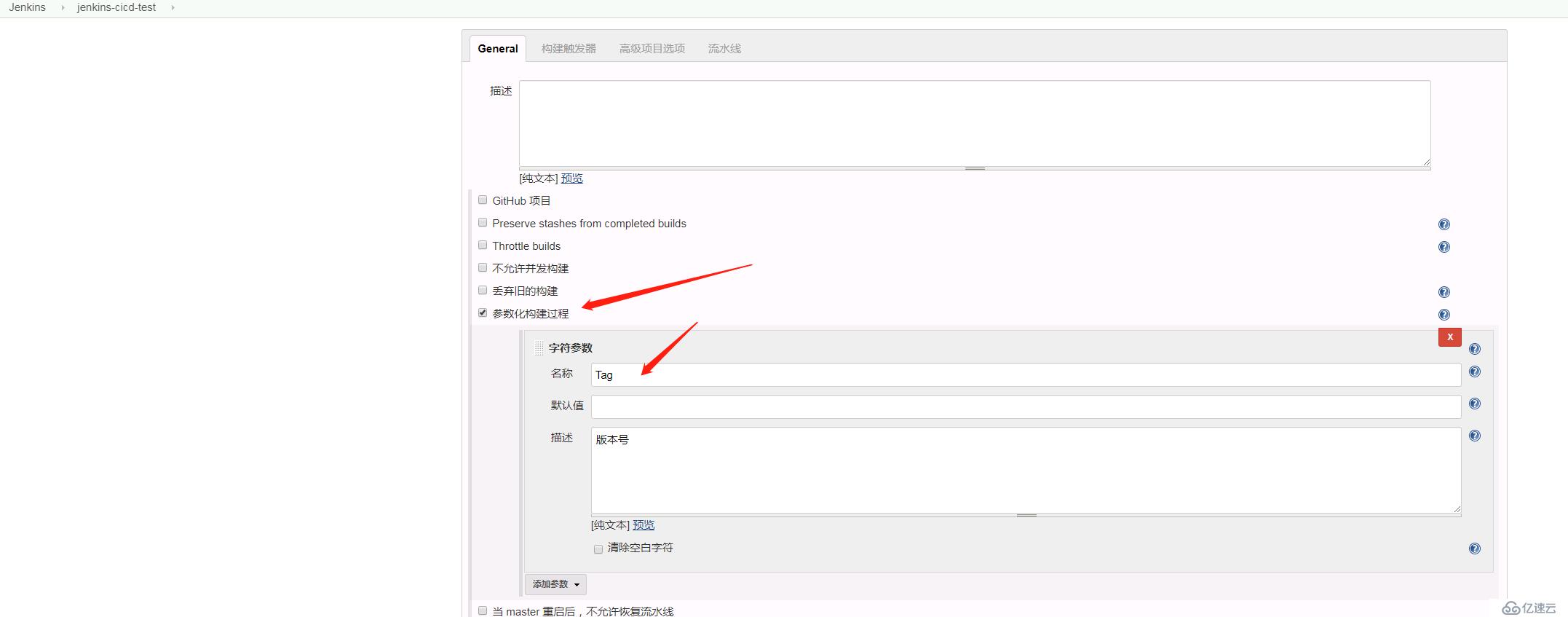
Task: Grab the 字符参数 drag handle
Action: coord(539,348)
